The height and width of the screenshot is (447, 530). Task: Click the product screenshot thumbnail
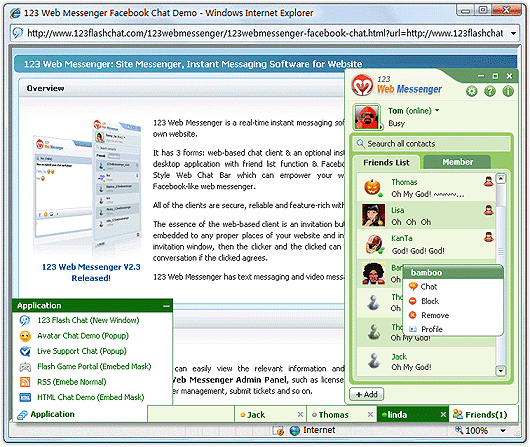[88, 185]
